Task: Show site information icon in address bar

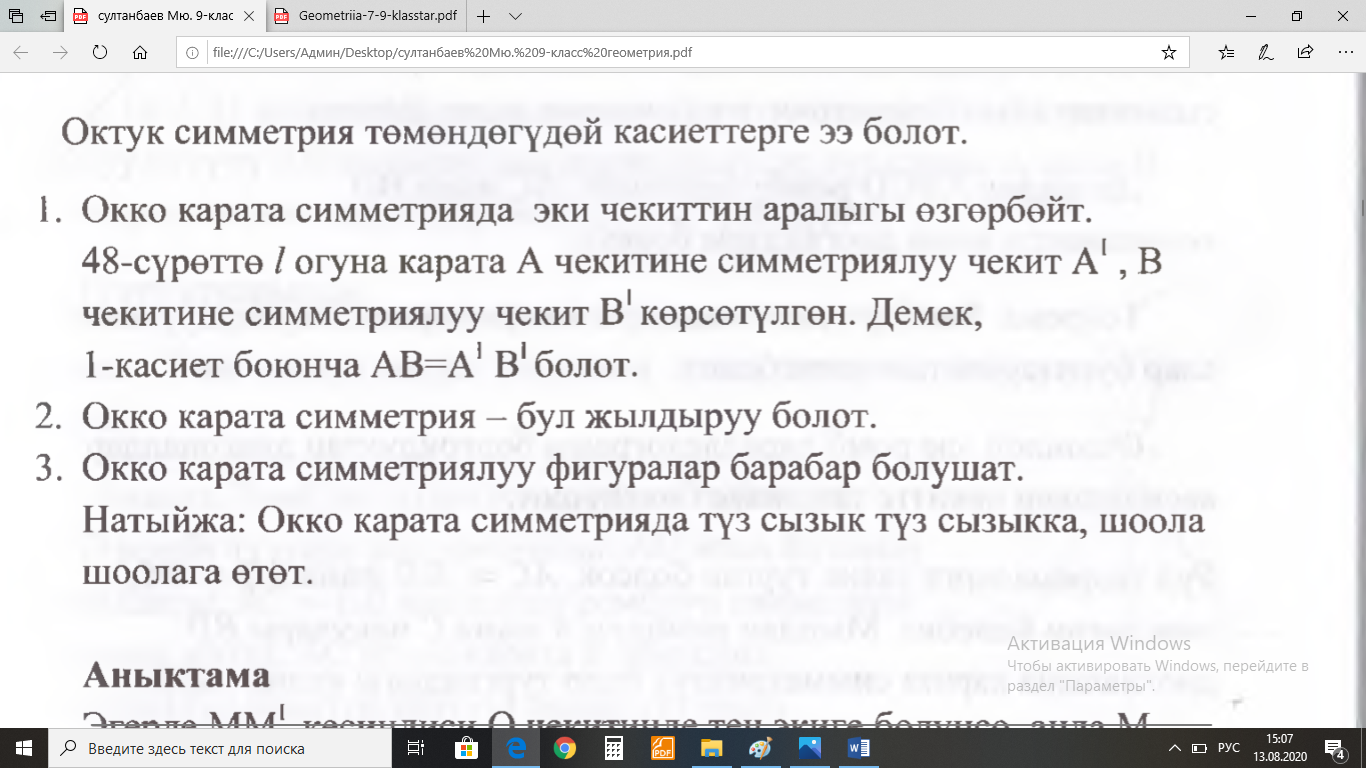Action: (194, 53)
